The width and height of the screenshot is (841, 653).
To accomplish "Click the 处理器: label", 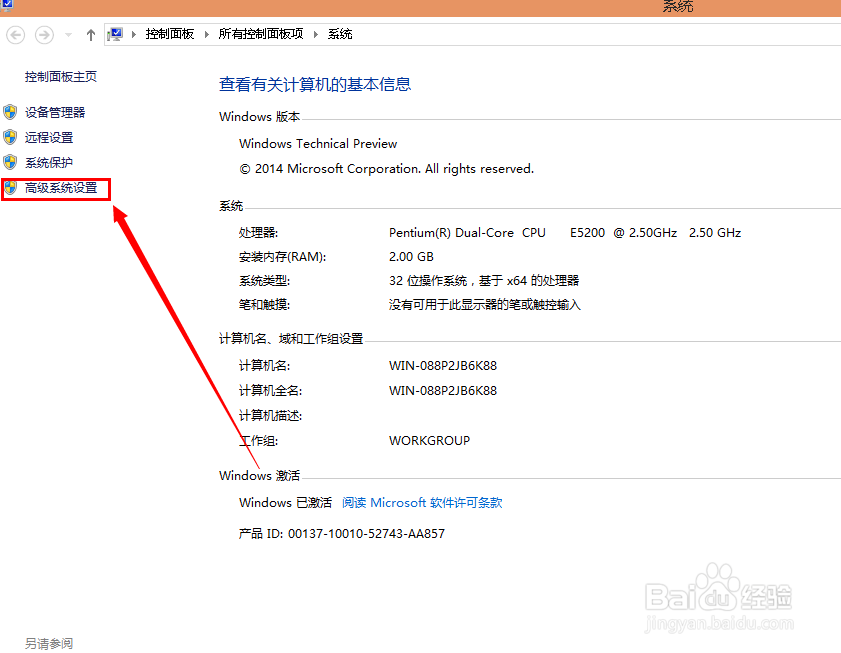I will point(259,233).
